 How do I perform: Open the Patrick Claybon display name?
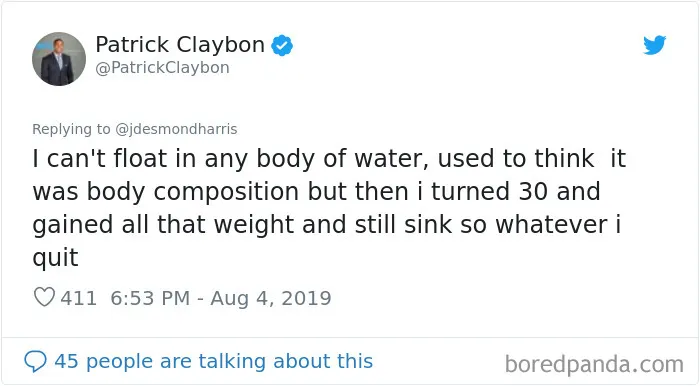click(x=180, y=45)
